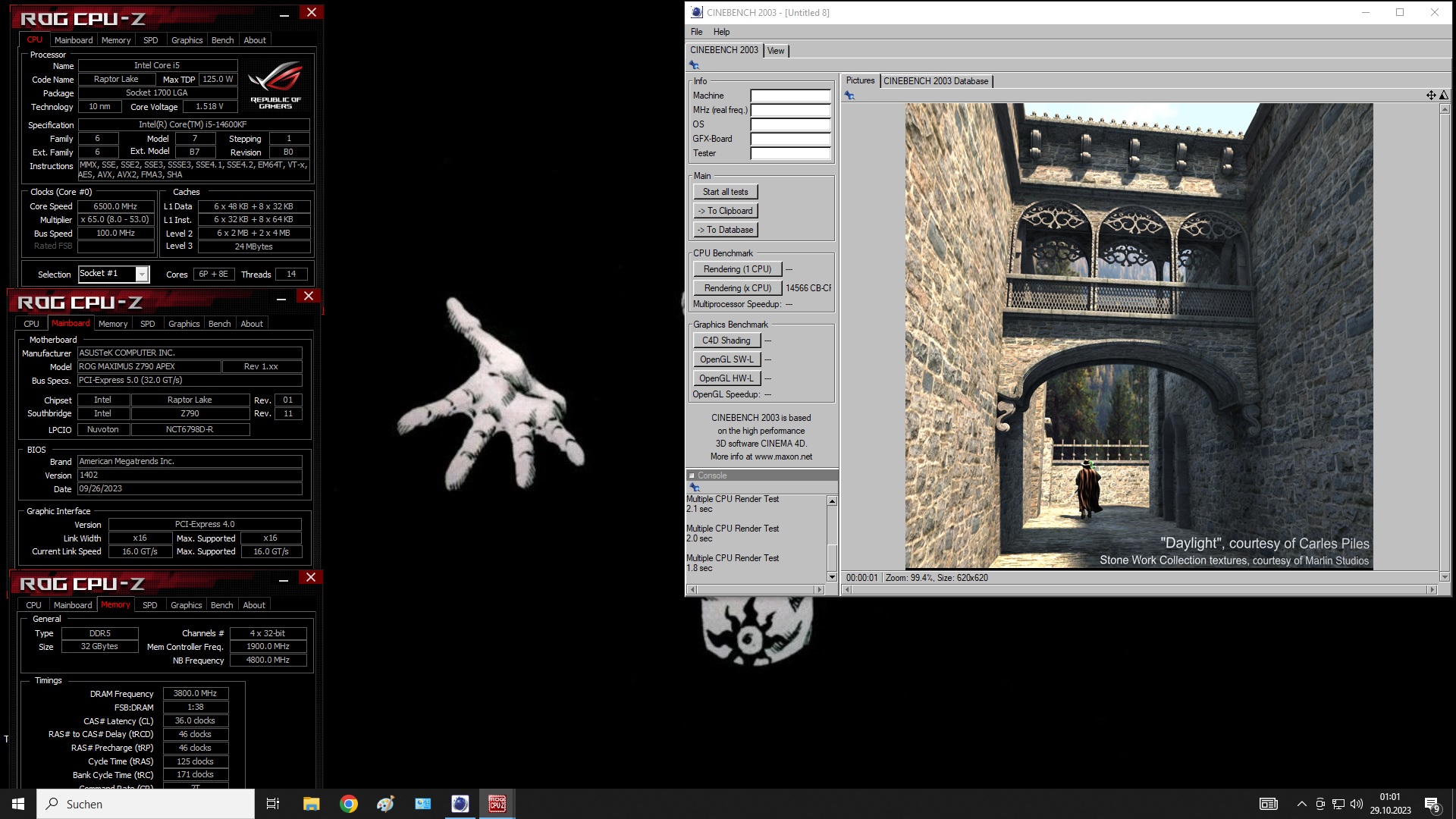This screenshot has height=819, width=1456.
Task: Click the pin icon below the Console header
Action: tap(694, 488)
